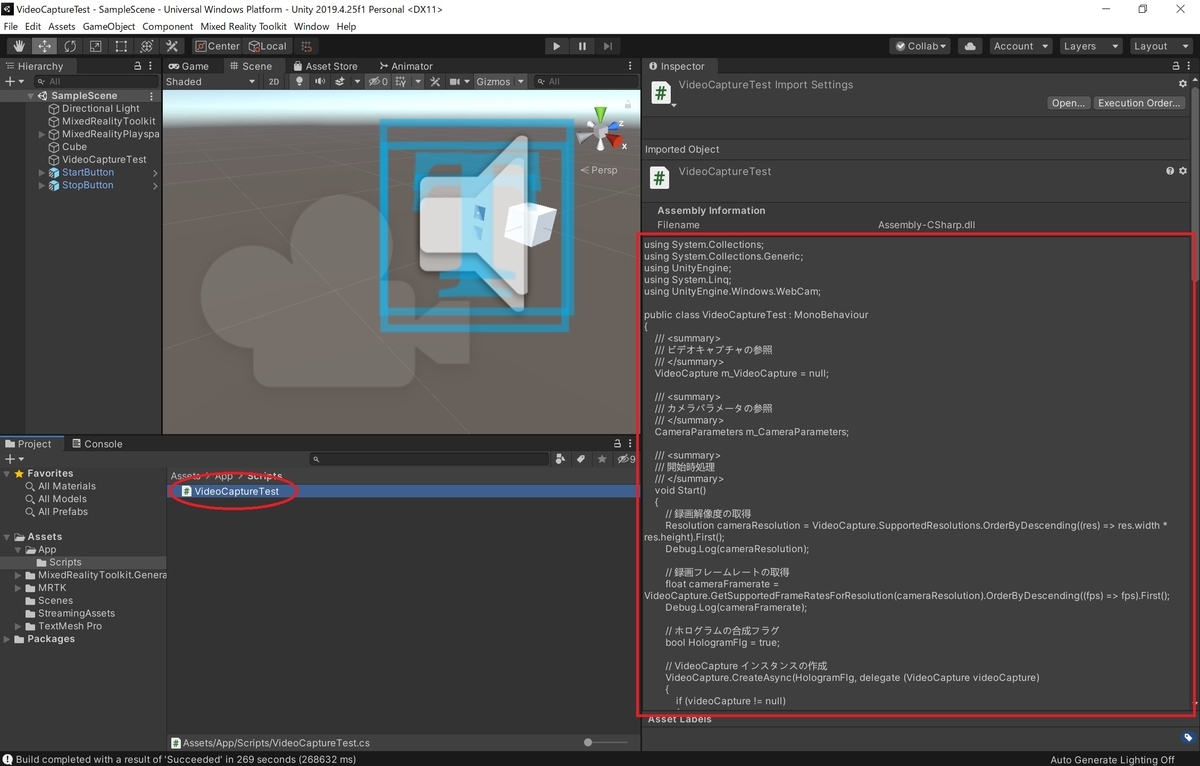Open Inspector panel kebab menu

[1188, 66]
